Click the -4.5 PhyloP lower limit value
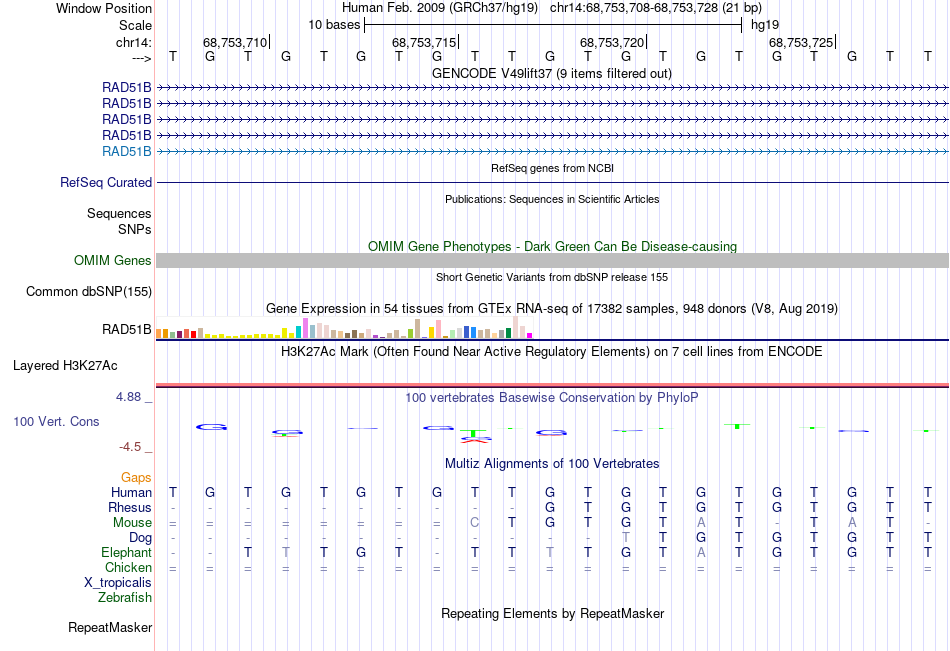The width and height of the screenshot is (950, 651). pyautogui.click(x=130, y=447)
